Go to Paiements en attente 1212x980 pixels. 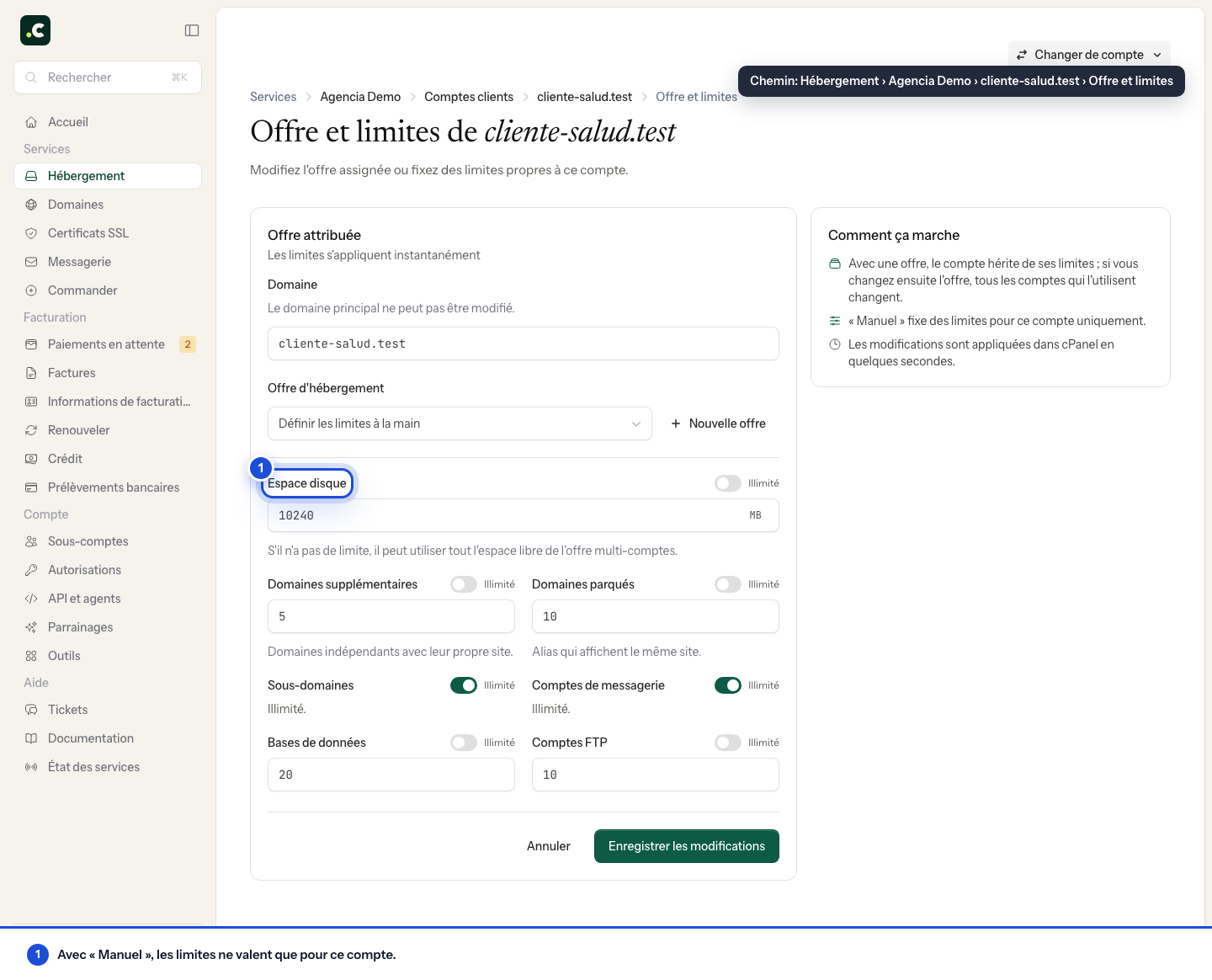click(108, 344)
